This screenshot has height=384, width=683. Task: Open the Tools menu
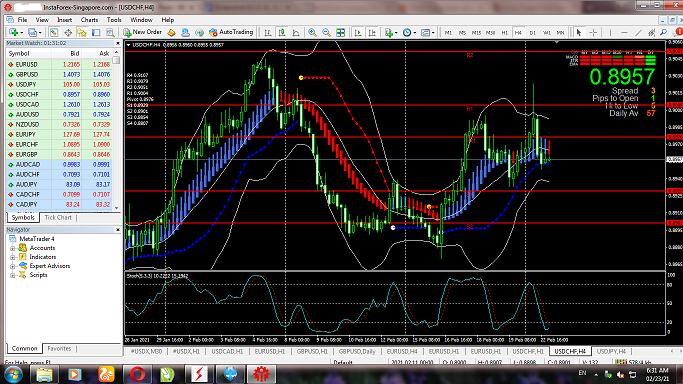point(114,20)
